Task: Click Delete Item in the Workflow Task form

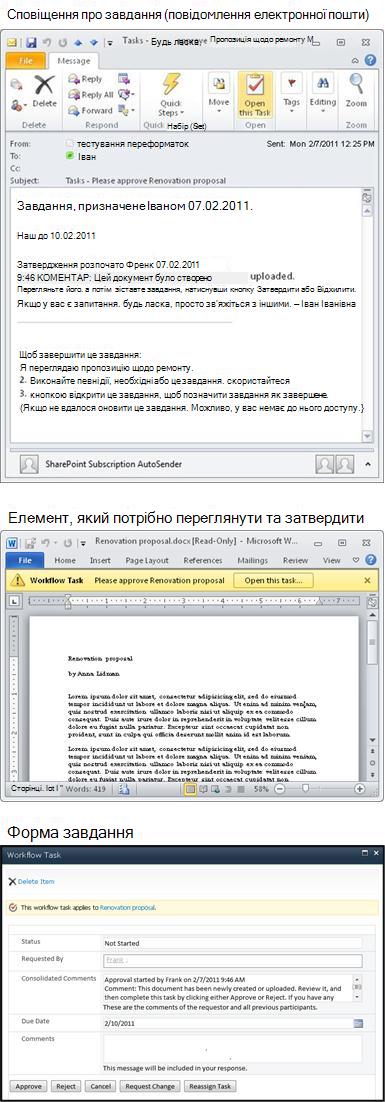Action: click(31, 881)
